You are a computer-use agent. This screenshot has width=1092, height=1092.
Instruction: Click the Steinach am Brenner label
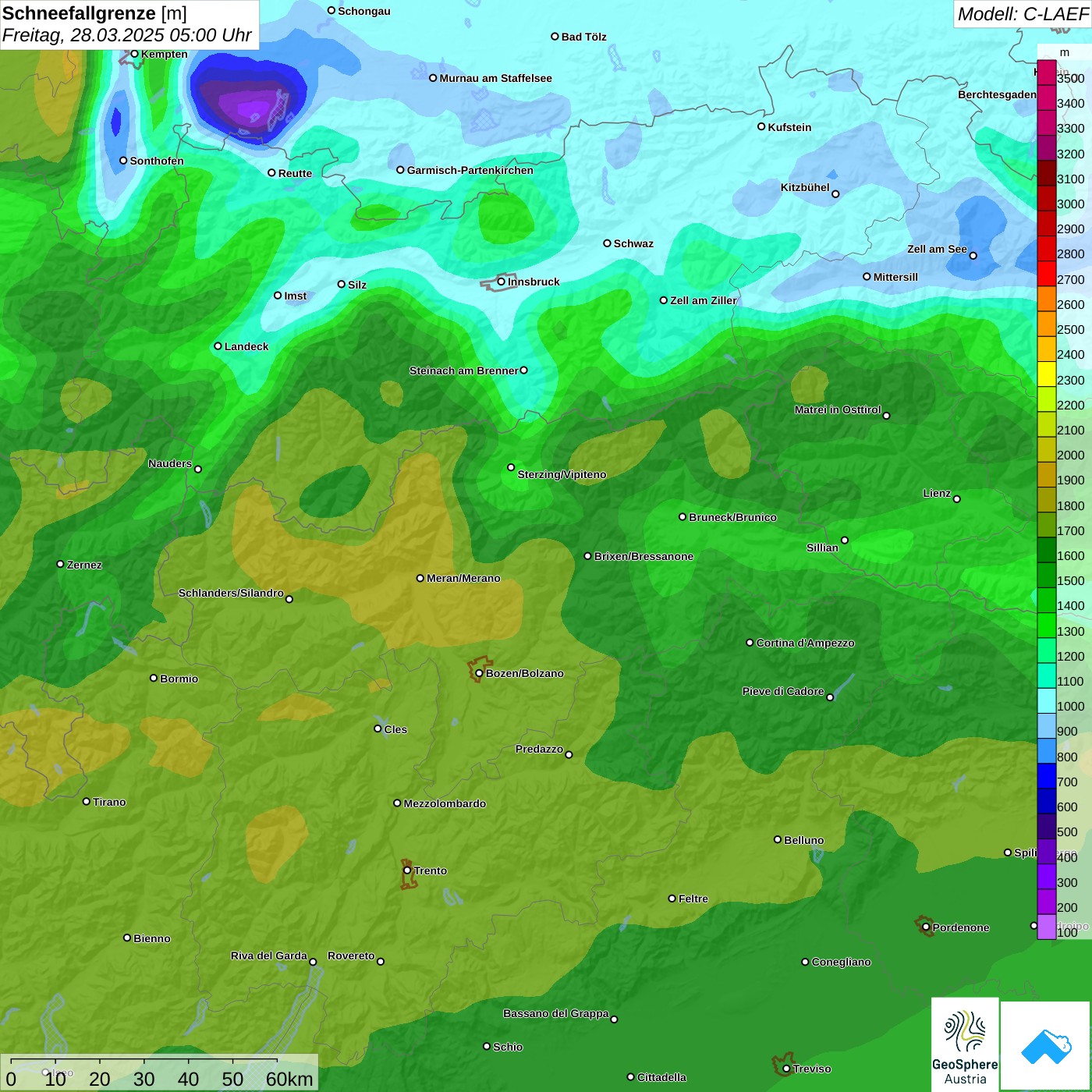[464, 370]
